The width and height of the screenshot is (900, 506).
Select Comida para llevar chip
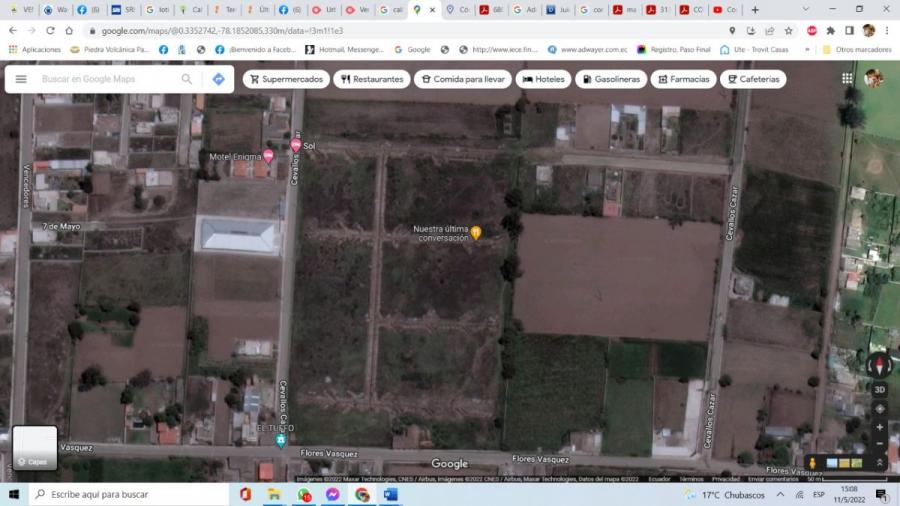point(463,79)
